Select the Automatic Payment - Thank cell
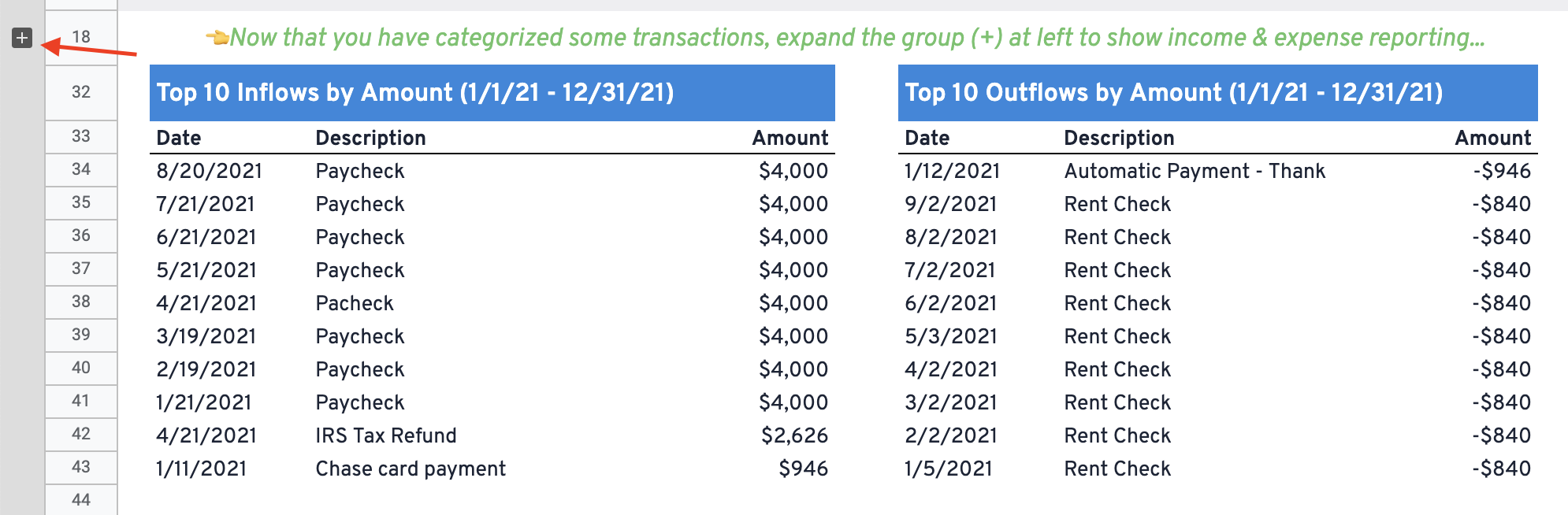 point(1195,171)
